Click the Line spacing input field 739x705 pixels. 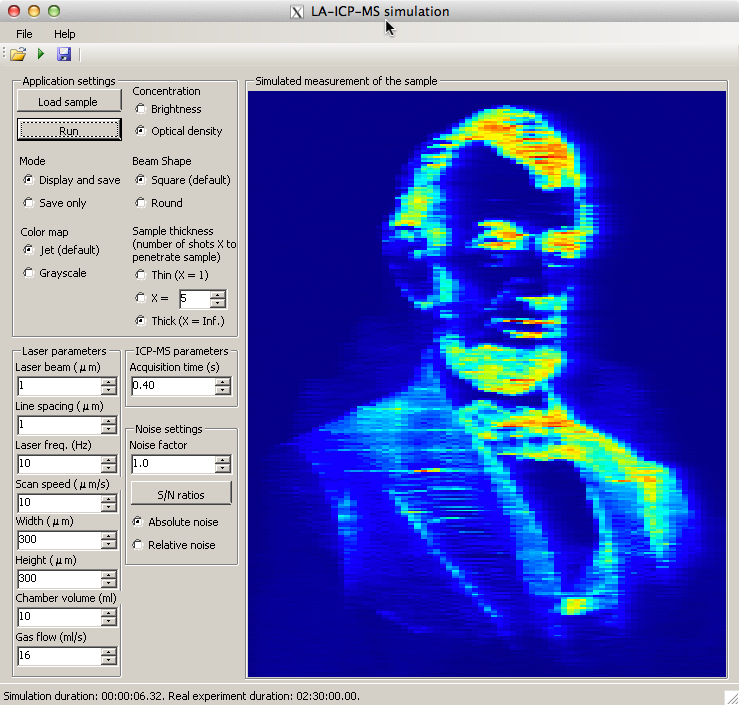click(59, 425)
